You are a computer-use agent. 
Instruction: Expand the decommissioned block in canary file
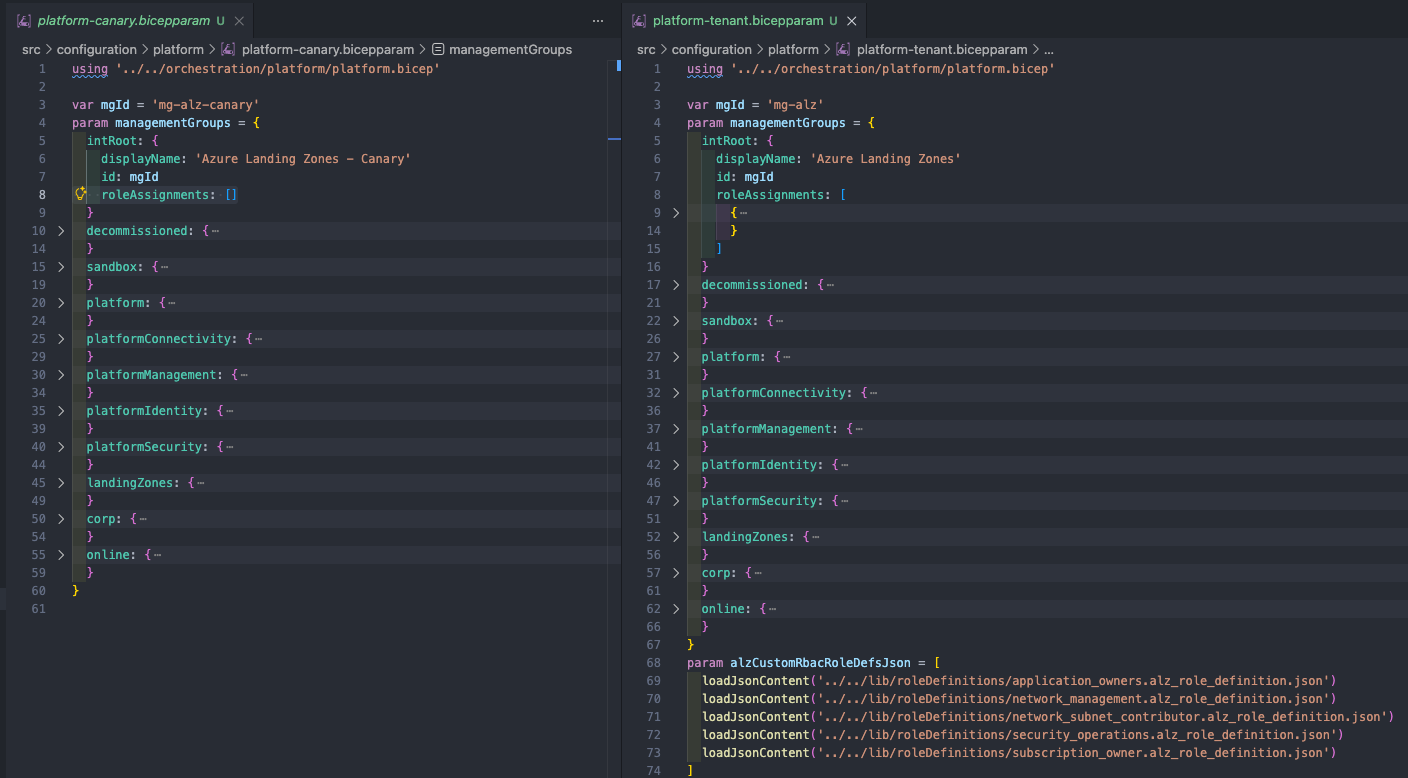coord(61,231)
